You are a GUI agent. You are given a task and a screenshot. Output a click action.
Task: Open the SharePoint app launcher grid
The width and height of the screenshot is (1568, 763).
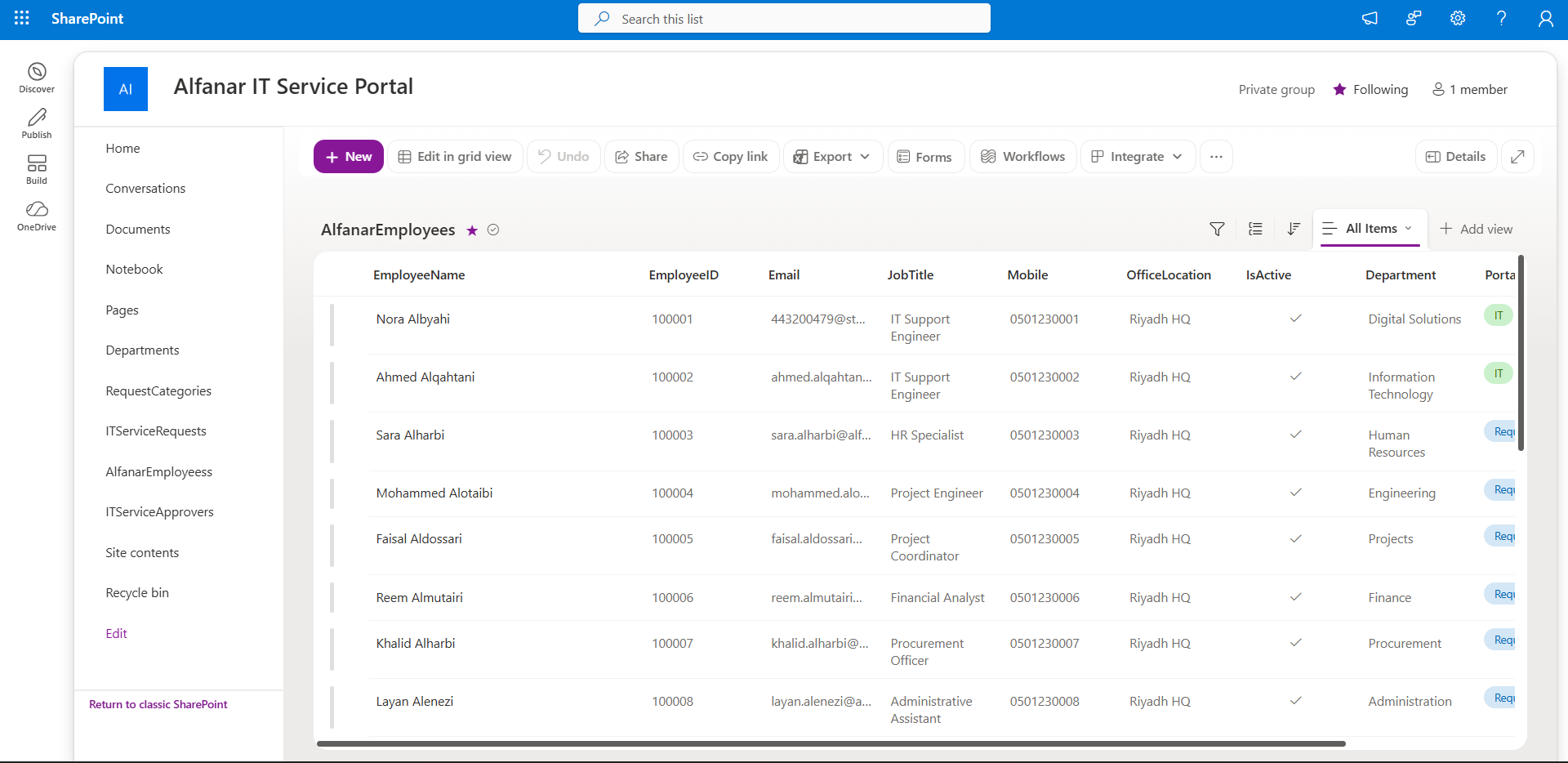[22, 18]
